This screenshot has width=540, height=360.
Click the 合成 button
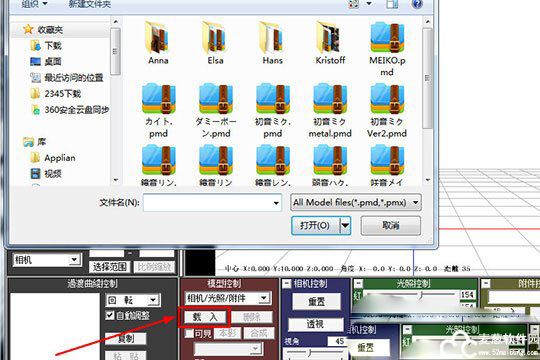[259, 333]
